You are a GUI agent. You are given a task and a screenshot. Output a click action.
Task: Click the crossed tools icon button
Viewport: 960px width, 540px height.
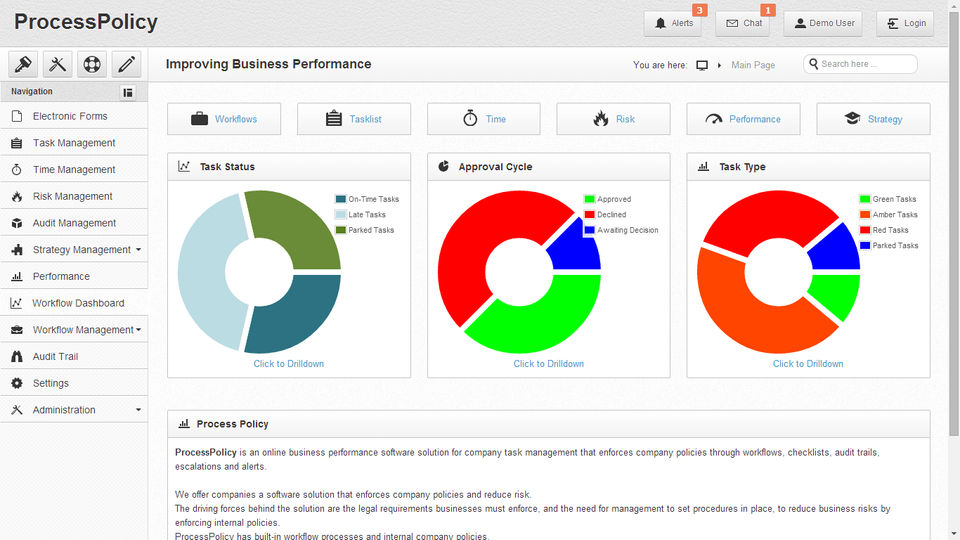pos(58,64)
